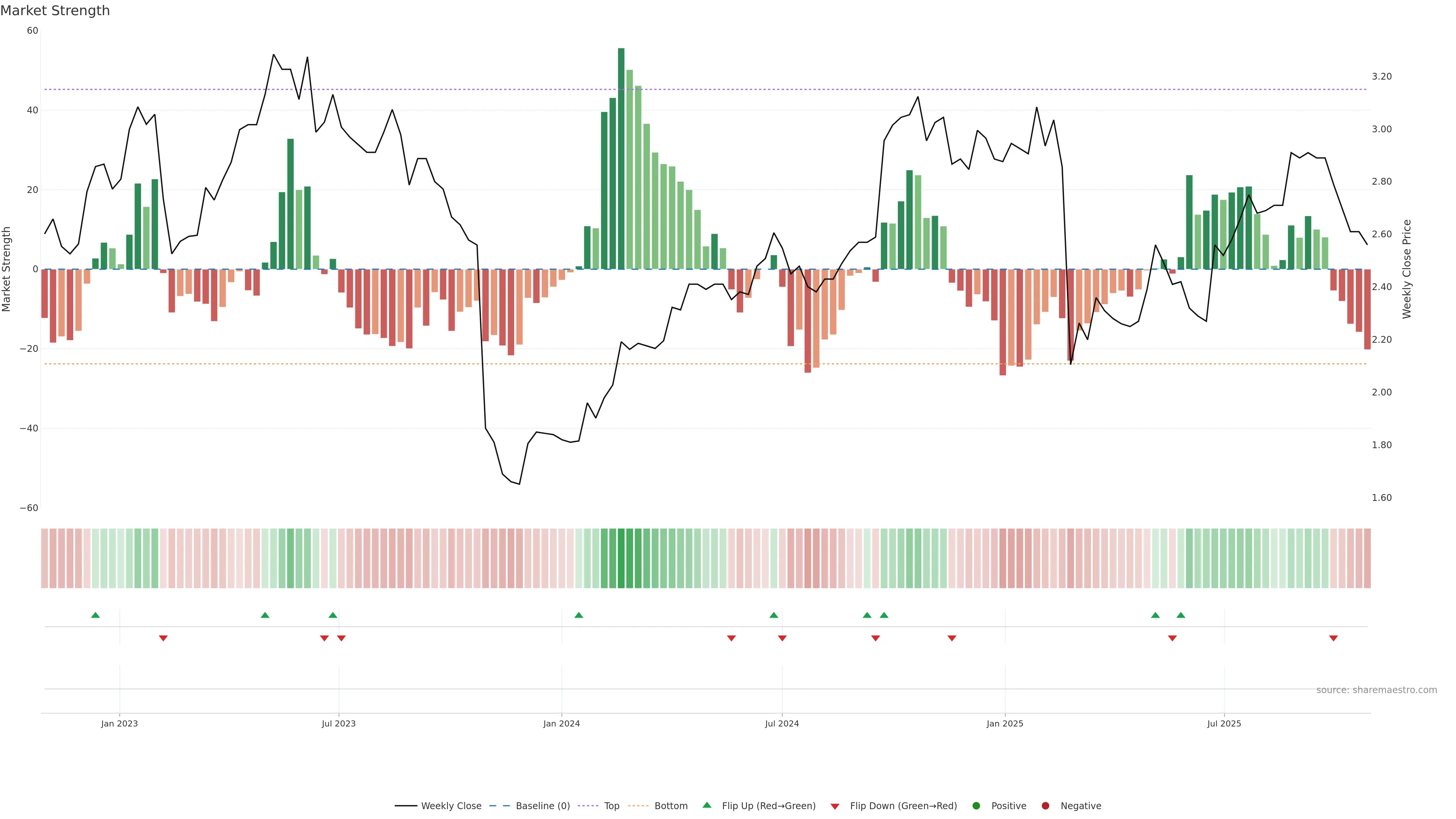The height and width of the screenshot is (819, 1456).
Task: Click the green Positive circle legend icon
Action: click(976, 805)
